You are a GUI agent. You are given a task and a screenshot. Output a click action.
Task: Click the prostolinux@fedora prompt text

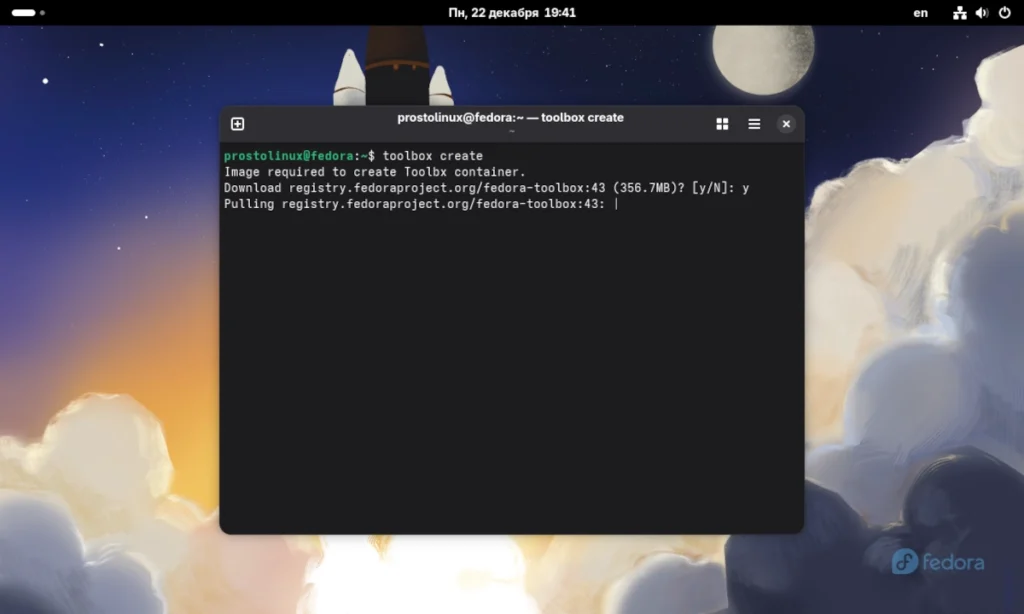[289, 156]
